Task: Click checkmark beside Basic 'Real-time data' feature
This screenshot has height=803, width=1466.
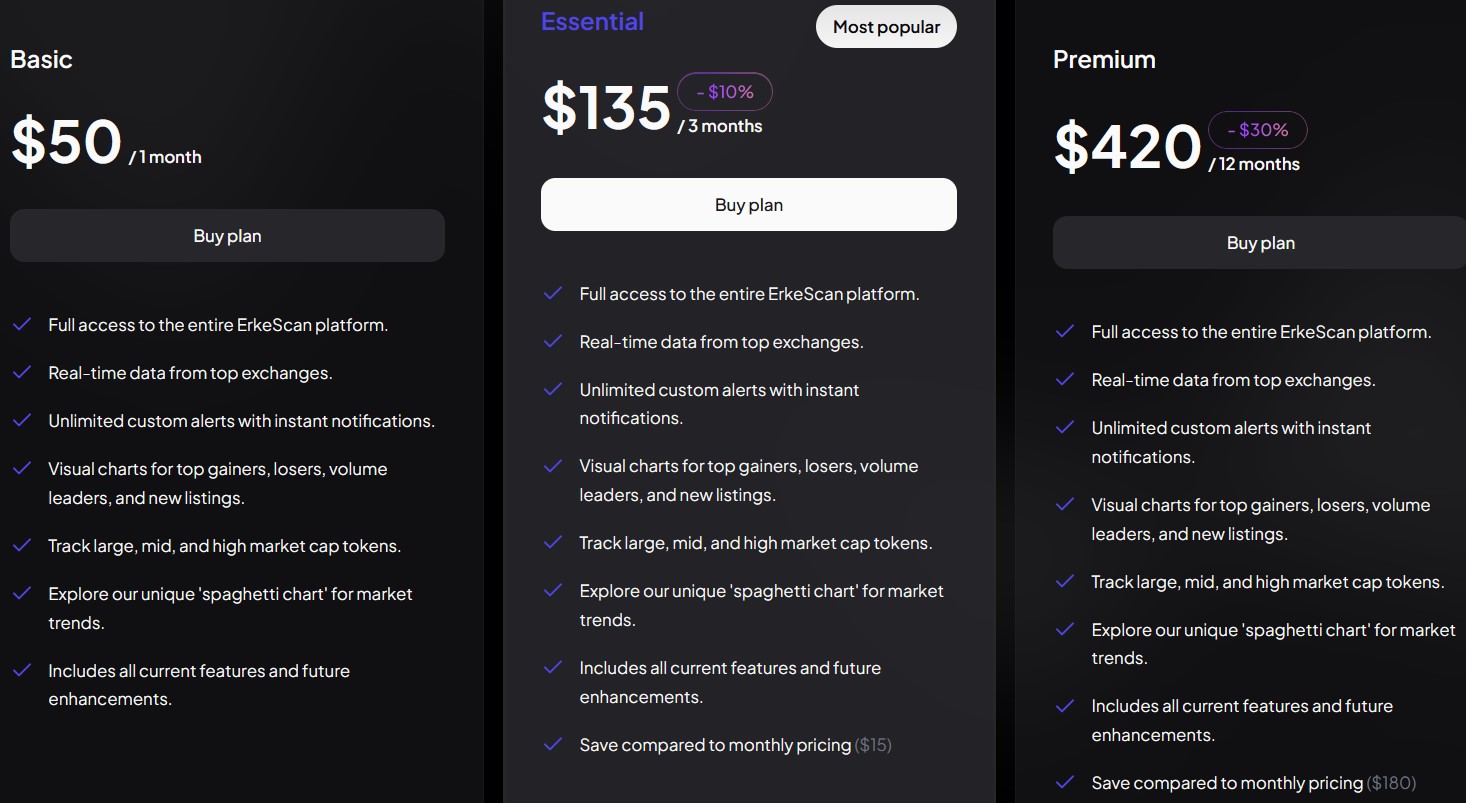Action: point(22,373)
